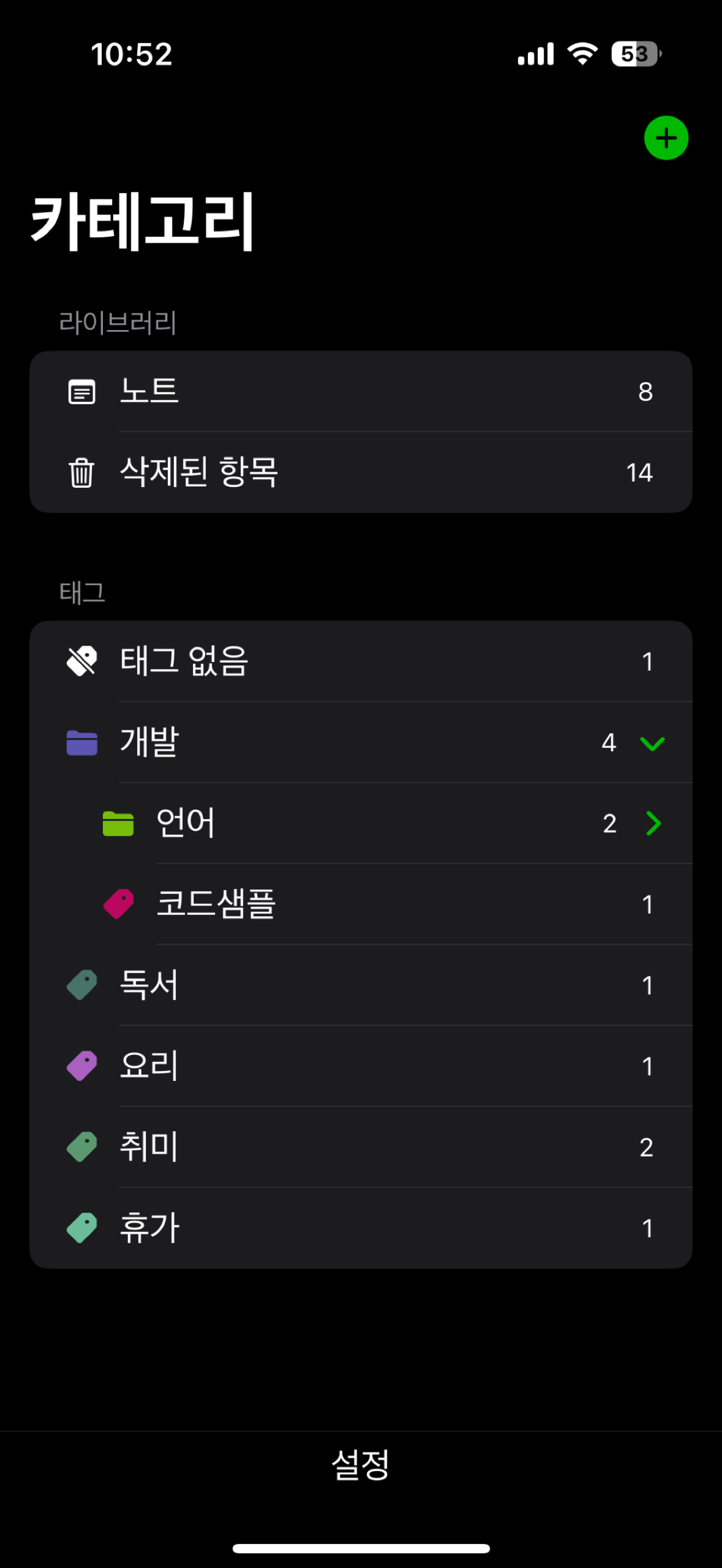Open the 노트 library row
This screenshot has width=722, height=1568.
coord(361,391)
